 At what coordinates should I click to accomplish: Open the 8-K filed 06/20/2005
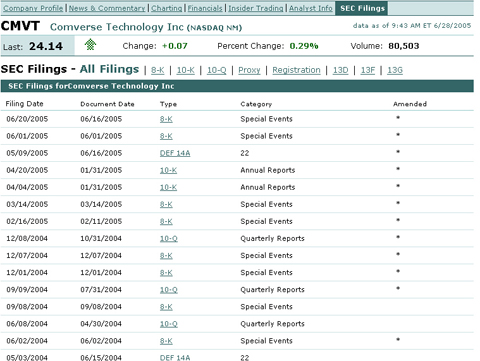[x=166, y=119]
